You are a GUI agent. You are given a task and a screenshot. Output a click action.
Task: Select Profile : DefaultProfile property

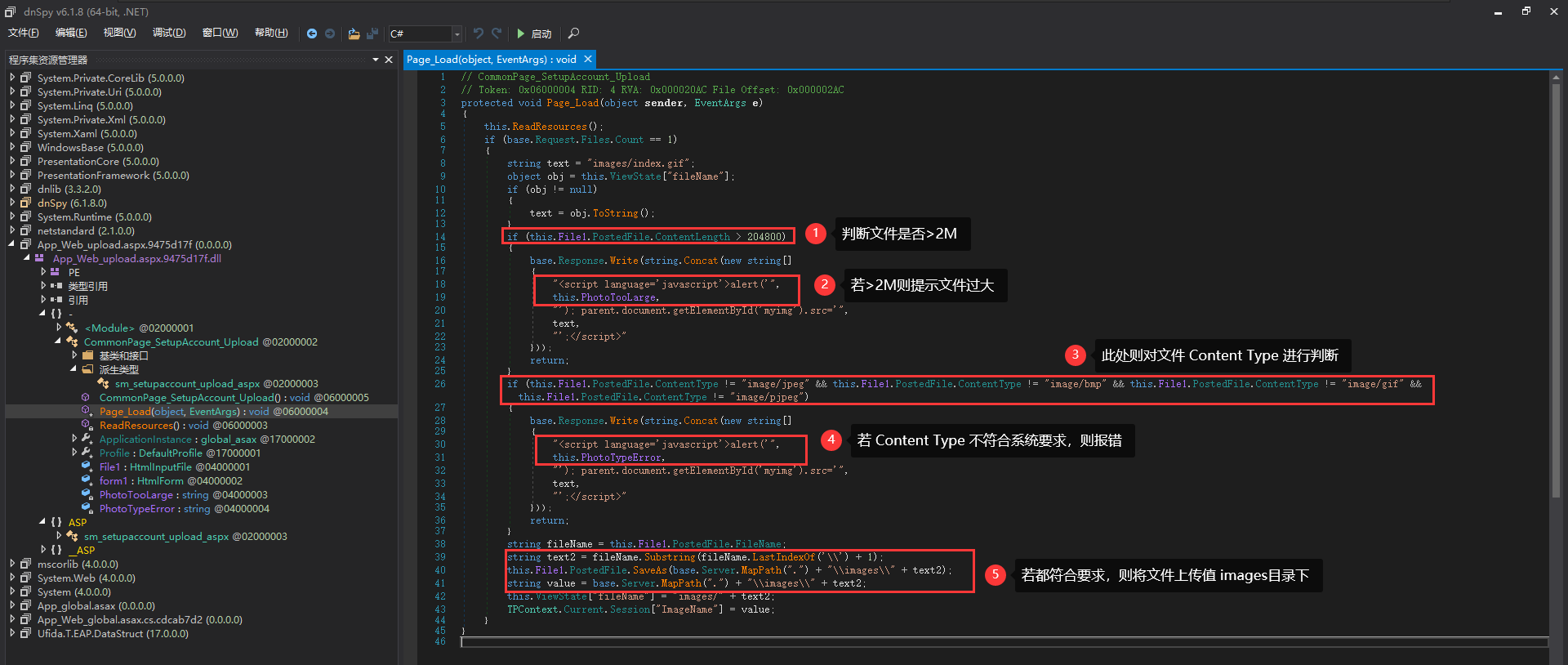[x=180, y=453]
